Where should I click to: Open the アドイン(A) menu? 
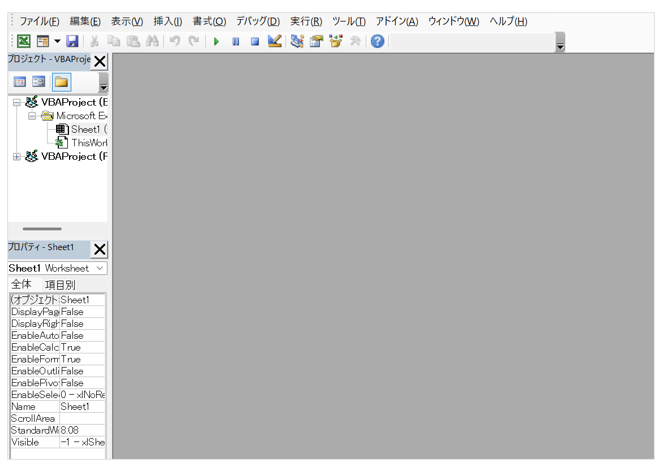coord(397,21)
